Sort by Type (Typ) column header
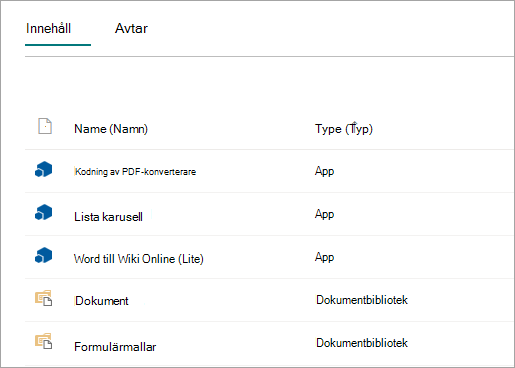The height and width of the screenshot is (368, 515). (344, 129)
